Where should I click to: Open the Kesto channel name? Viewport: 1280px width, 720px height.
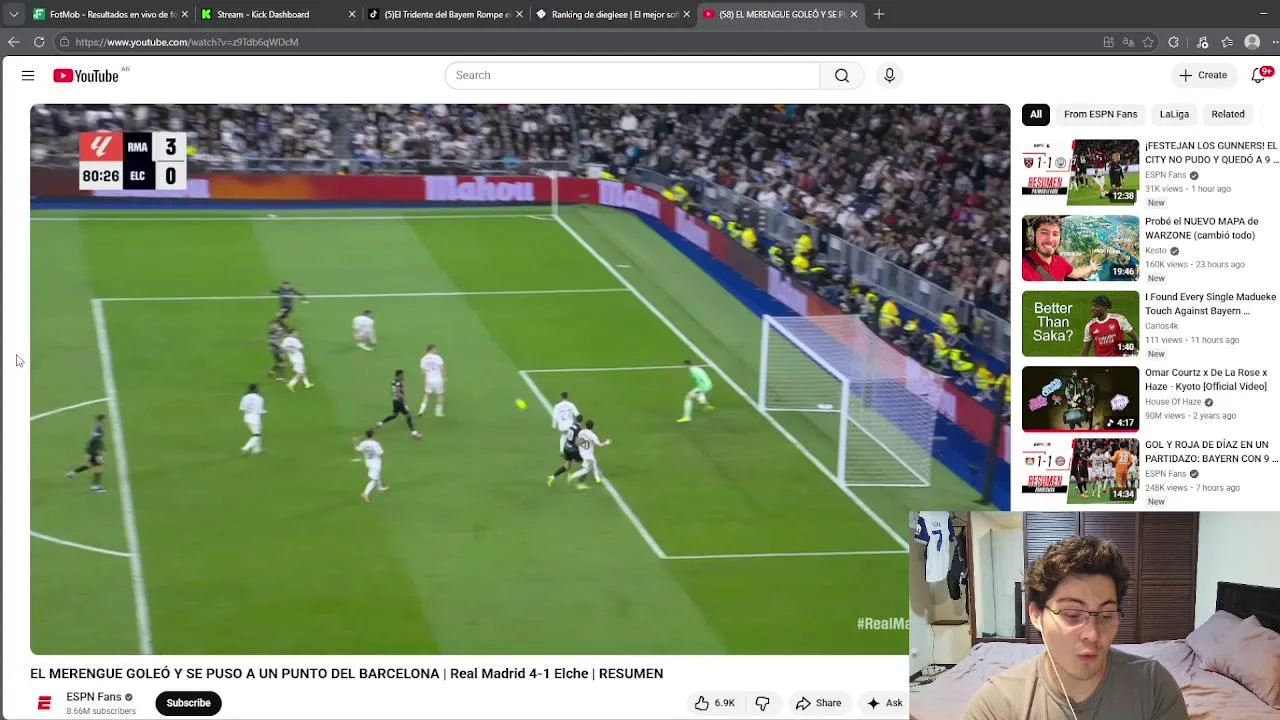[1156, 251]
